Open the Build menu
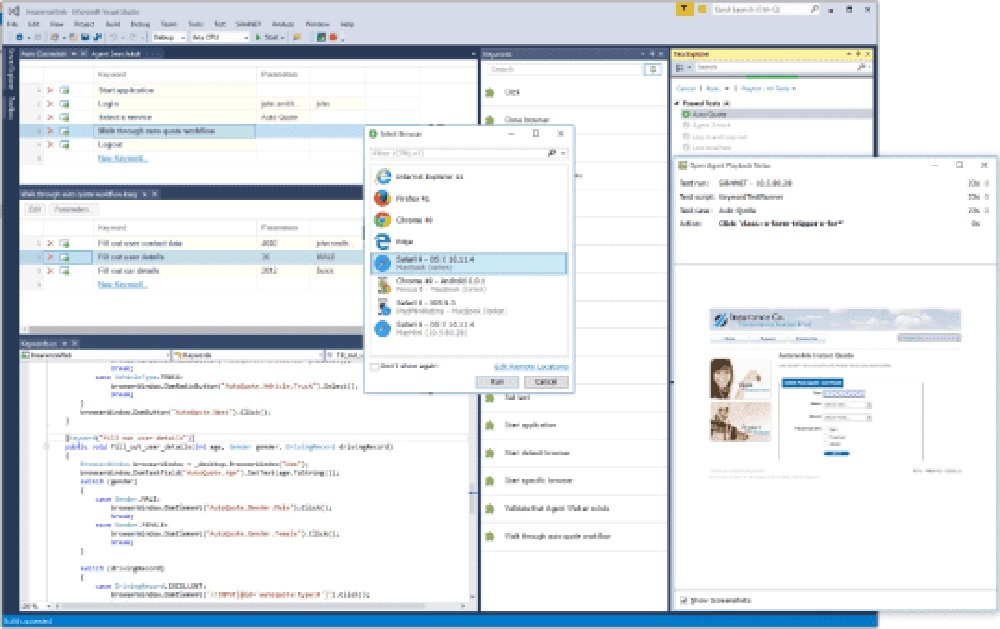The image size is (1000, 629). (113, 24)
